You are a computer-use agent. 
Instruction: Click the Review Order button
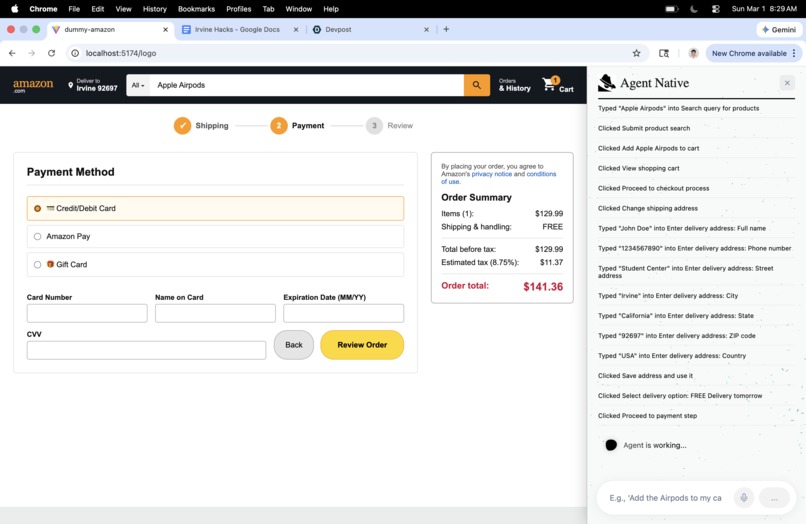click(x=362, y=345)
